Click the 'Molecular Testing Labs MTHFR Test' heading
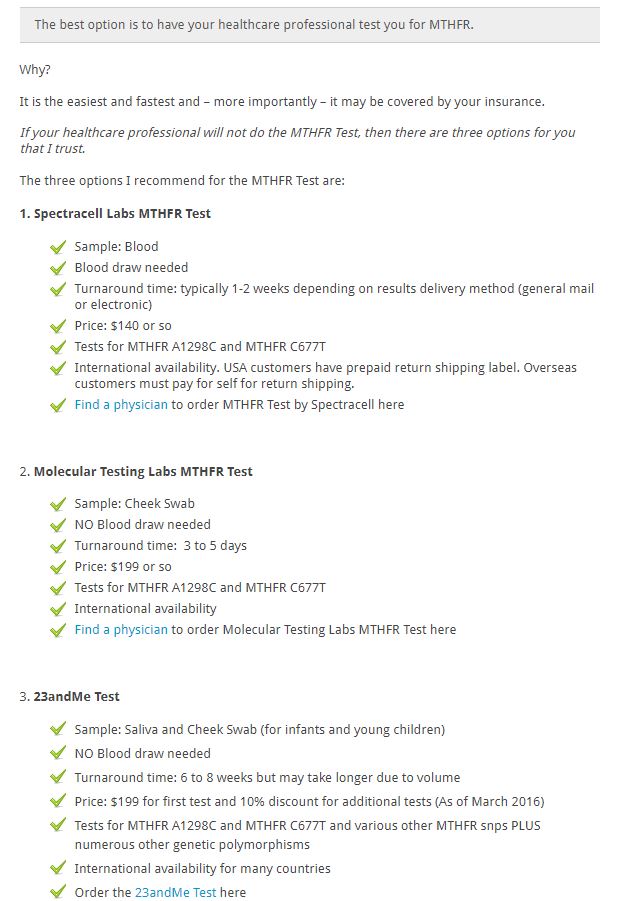Screen dimensions: 621x901 click(x=143, y=471)
